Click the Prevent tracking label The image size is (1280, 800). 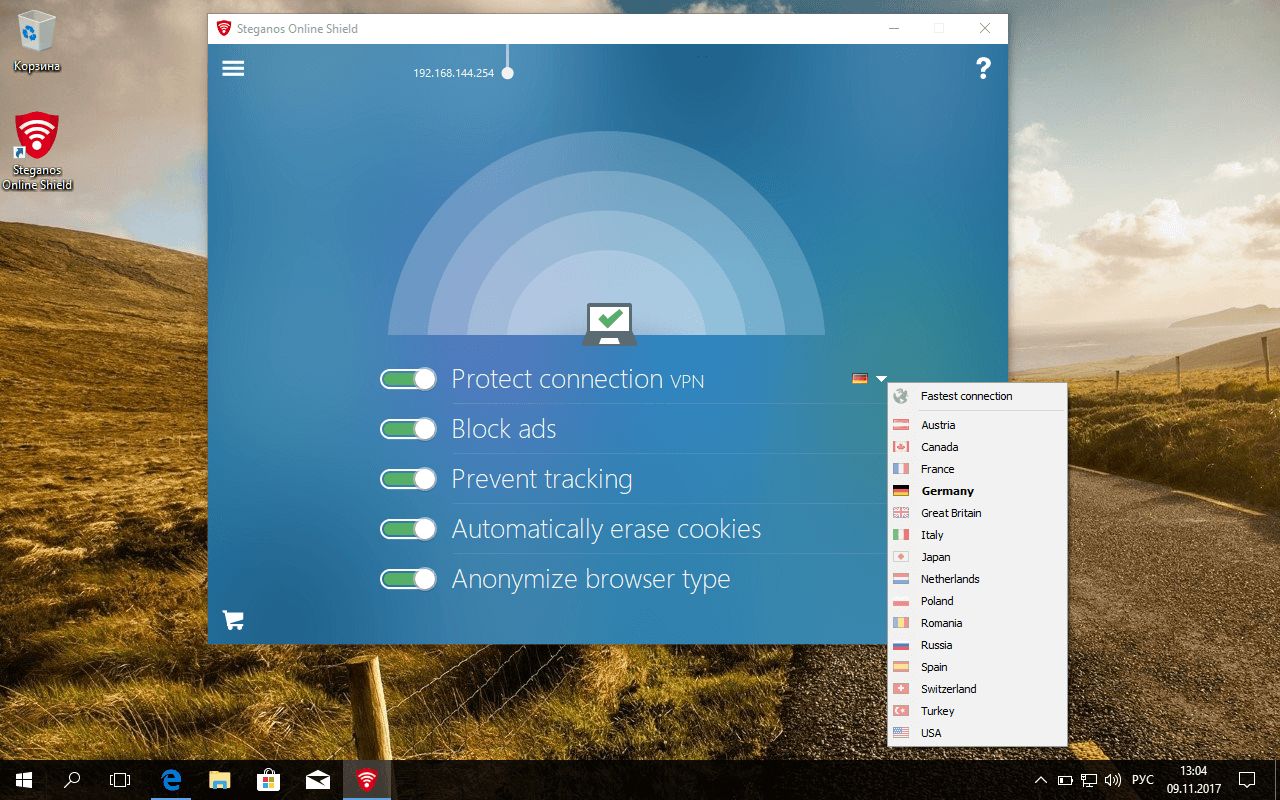coord(542,479)
